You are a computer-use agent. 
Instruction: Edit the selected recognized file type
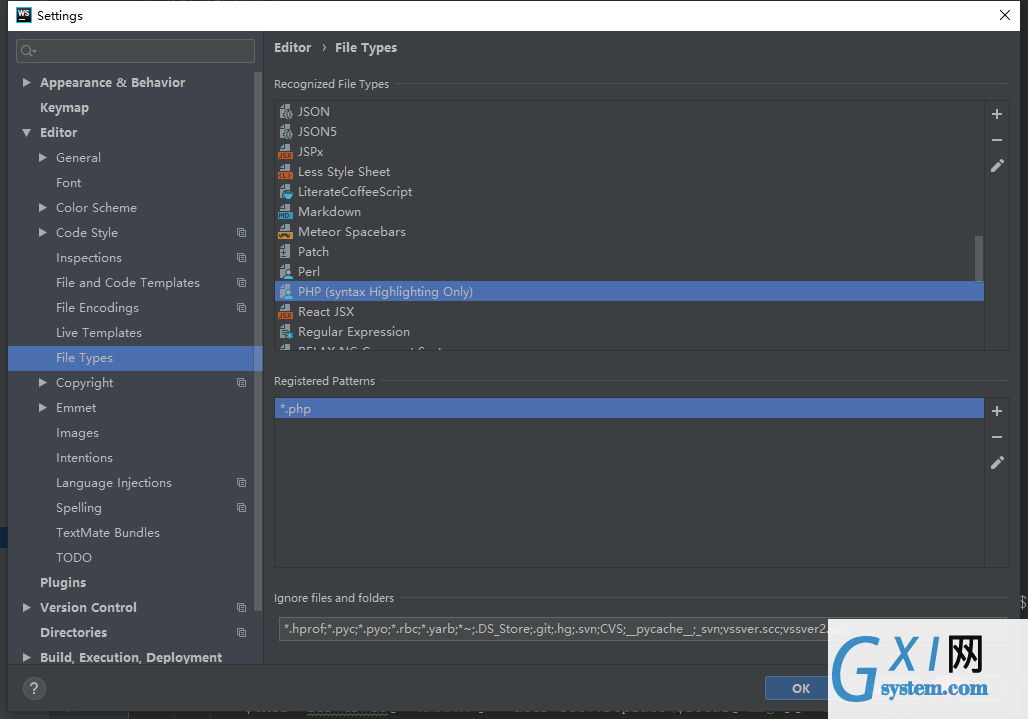pos(997,166)
